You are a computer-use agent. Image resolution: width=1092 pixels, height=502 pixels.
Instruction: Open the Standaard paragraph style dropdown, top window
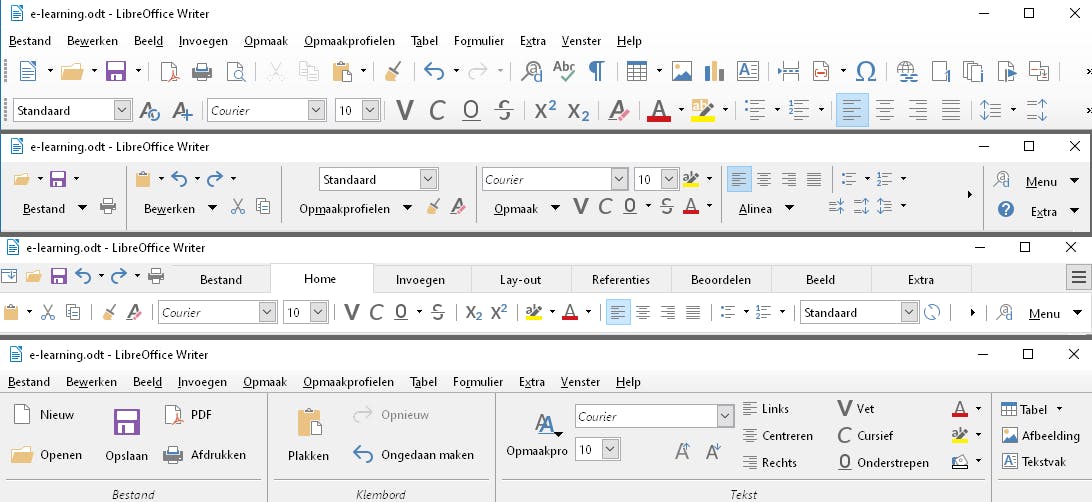(123, 110)
